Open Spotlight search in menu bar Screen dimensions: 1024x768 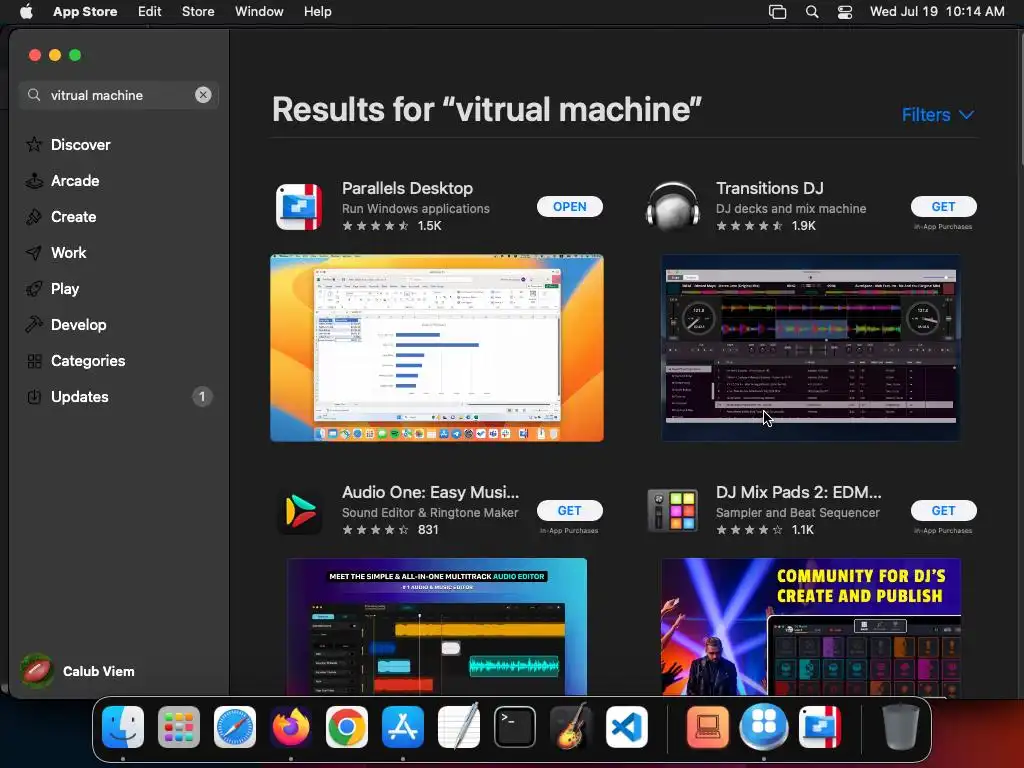click(812, 12)
